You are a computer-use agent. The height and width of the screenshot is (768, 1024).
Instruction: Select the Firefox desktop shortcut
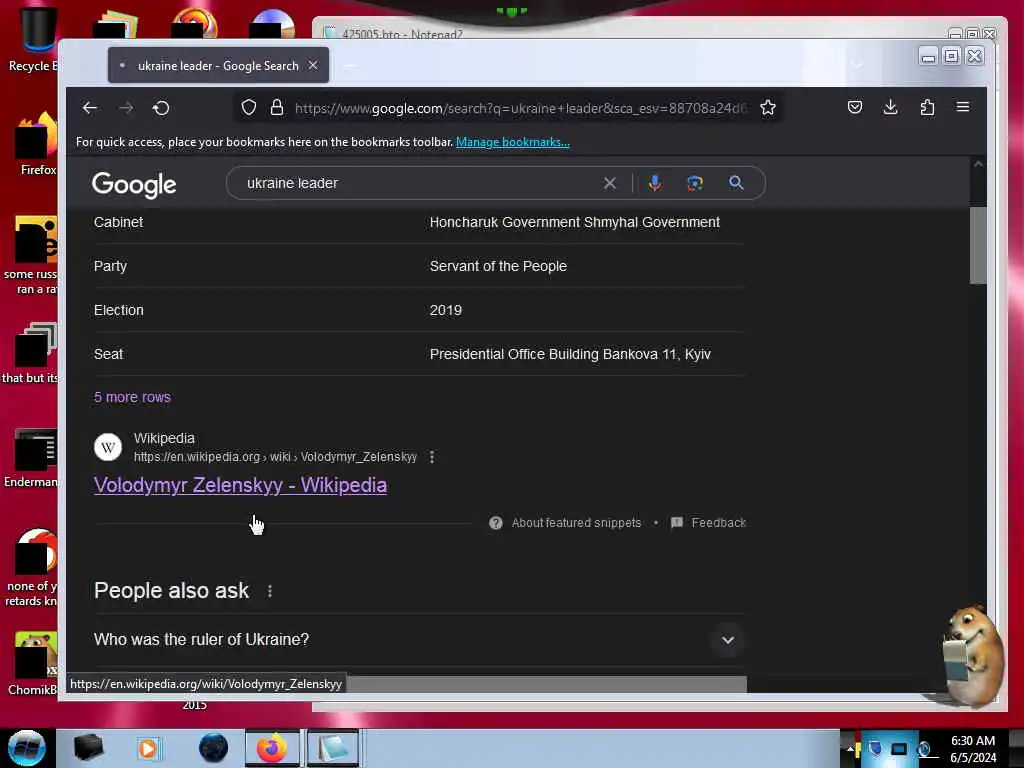[37, 144]
